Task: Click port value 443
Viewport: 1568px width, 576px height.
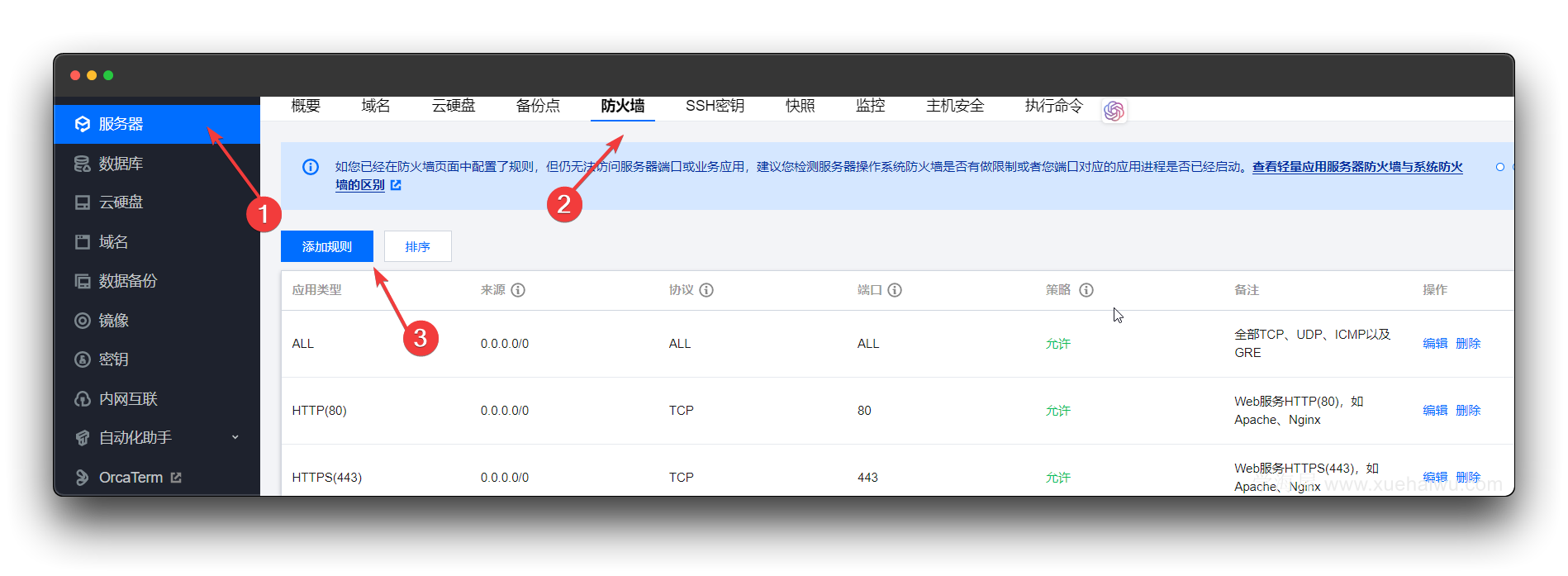Action: 867,478
